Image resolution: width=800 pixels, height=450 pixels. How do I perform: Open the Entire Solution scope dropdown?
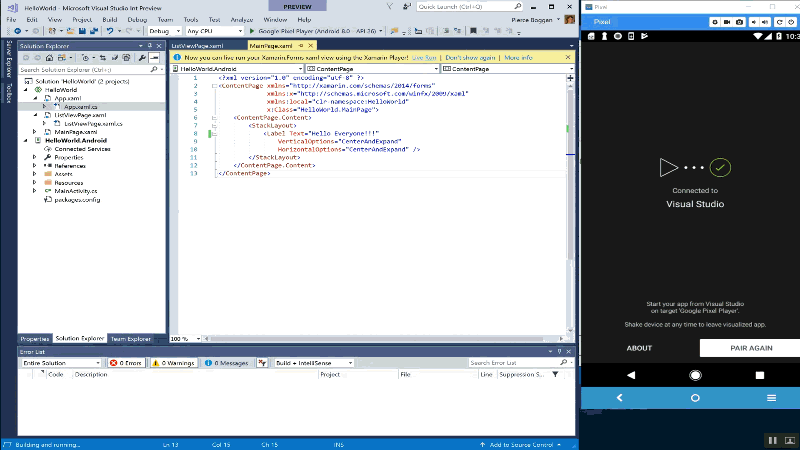pyautogui.click(x=61, y=363)
